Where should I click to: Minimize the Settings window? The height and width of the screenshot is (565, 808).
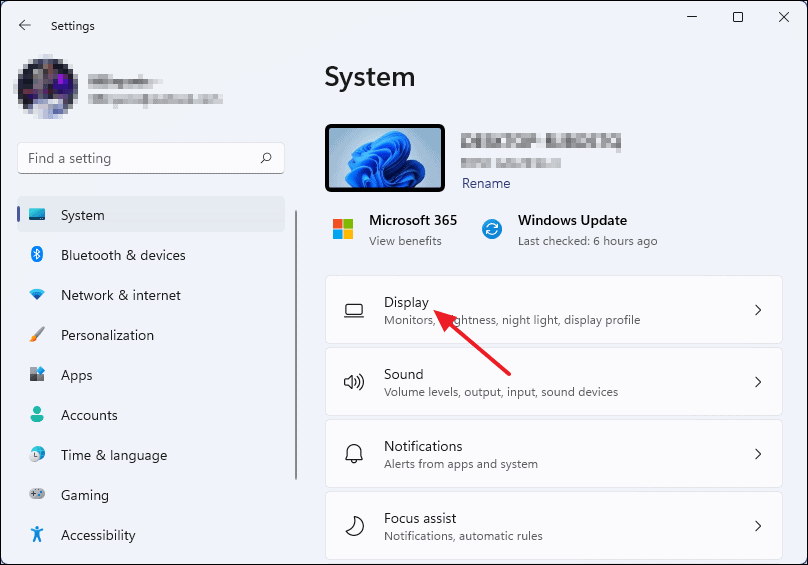point(692,17)
